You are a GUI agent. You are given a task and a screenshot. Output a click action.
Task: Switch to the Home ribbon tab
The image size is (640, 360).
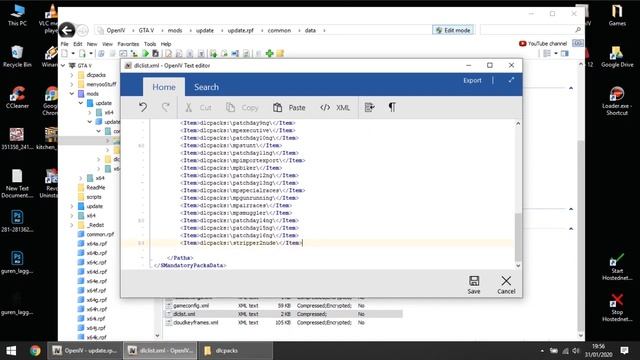[x=164, y=87]
